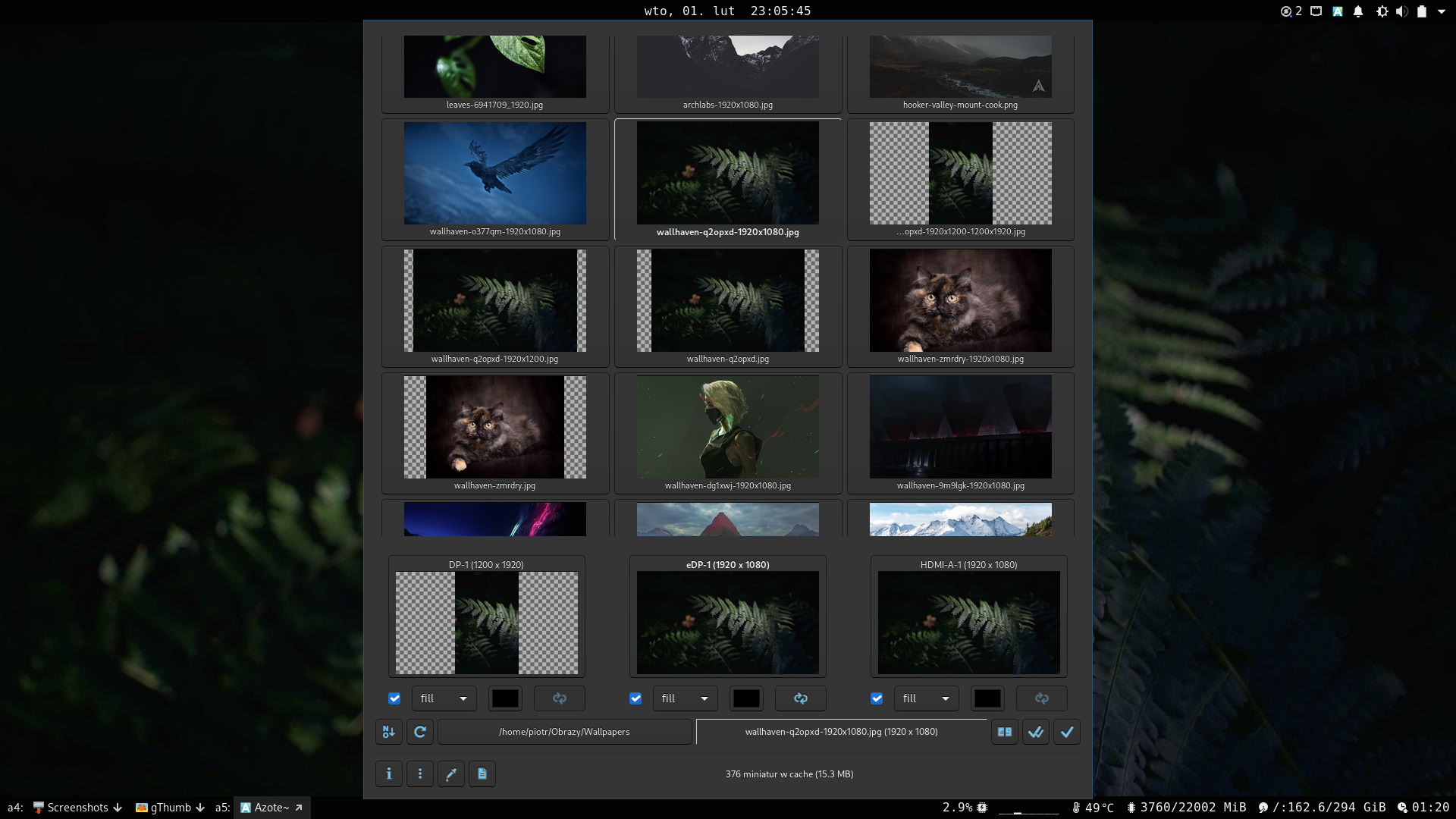Open the fill mode dropdown for DP-1
This screenshot has height=819, width=1456.
444,698
